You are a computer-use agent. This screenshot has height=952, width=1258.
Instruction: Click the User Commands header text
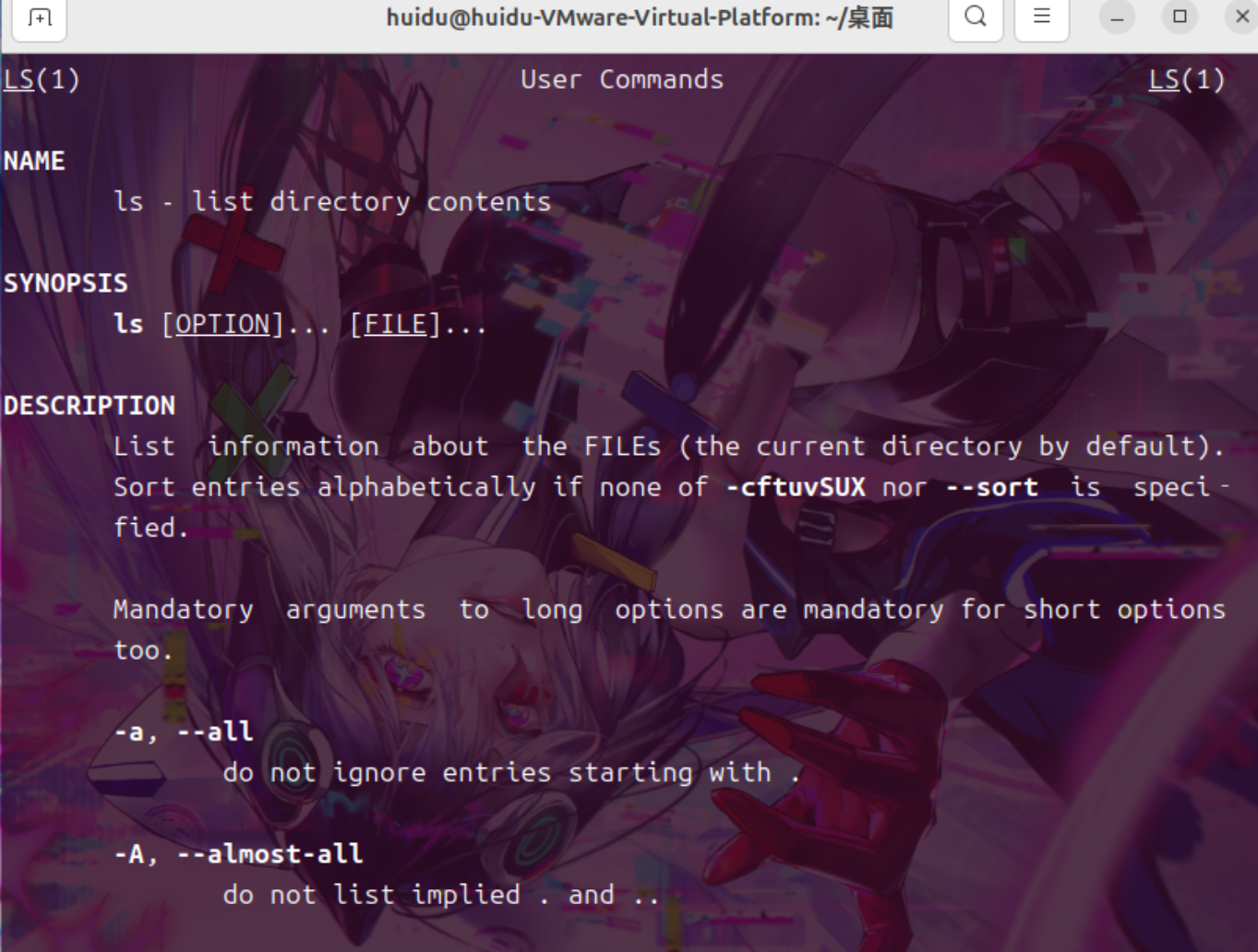coord(622,80)
